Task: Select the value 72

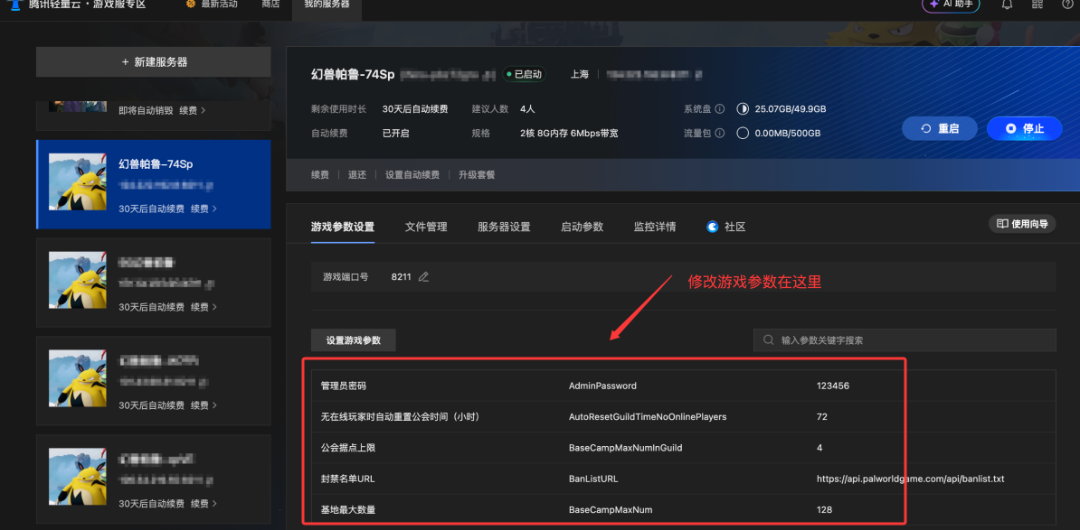Action: (x=822, y=417)
